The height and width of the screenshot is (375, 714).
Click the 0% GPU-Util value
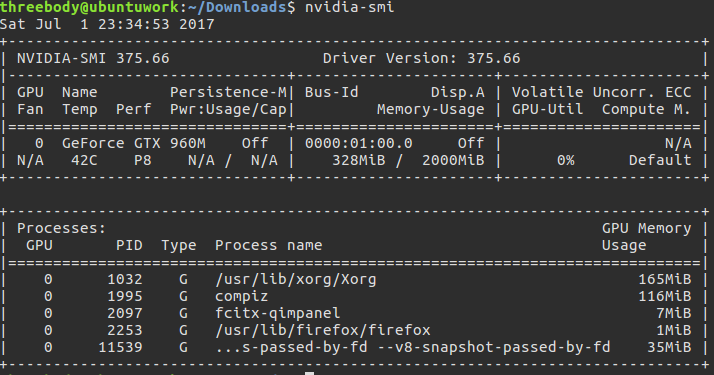[x=566, y=160]
